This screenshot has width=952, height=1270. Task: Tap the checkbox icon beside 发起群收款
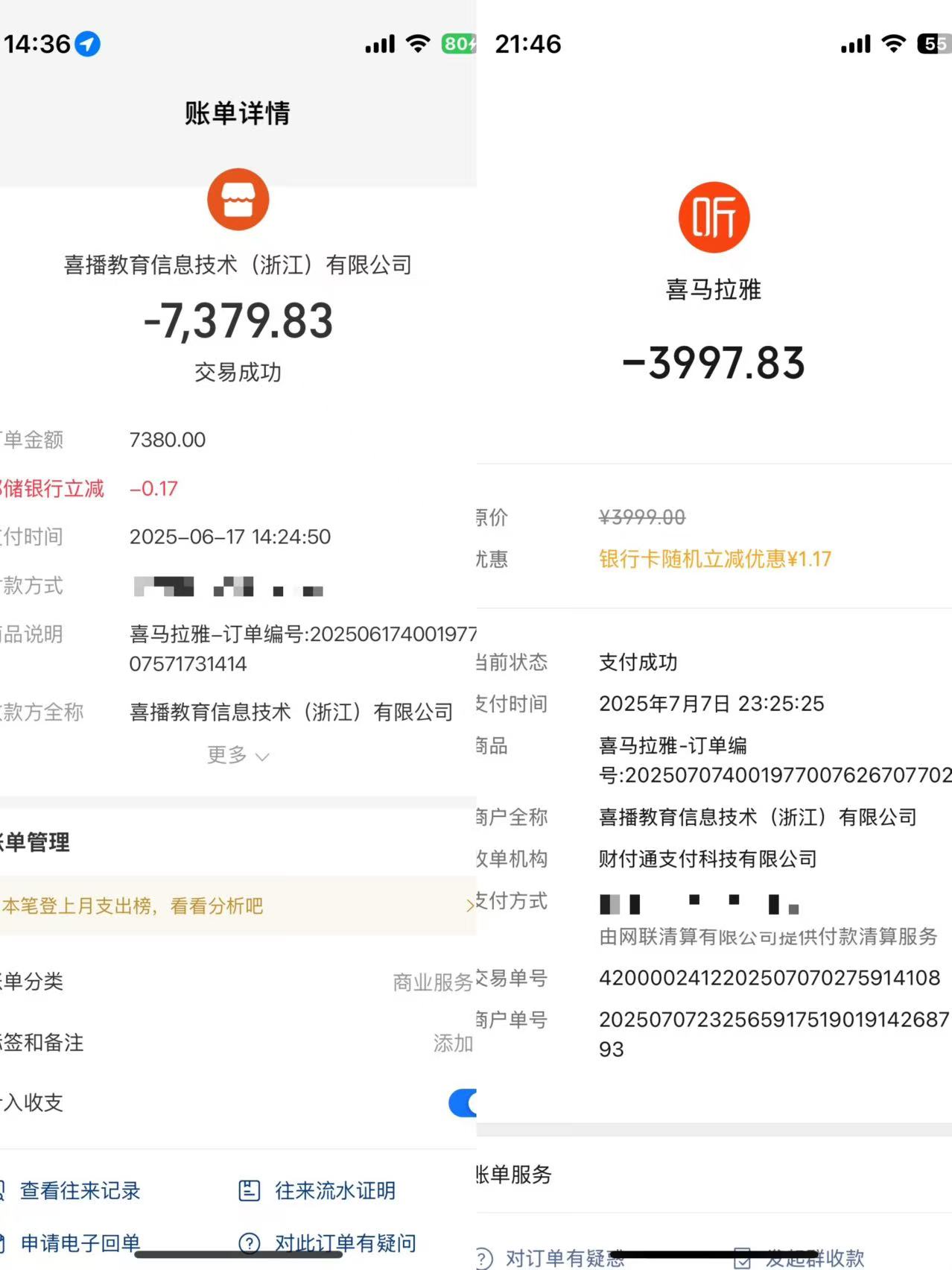point(743,1258)
